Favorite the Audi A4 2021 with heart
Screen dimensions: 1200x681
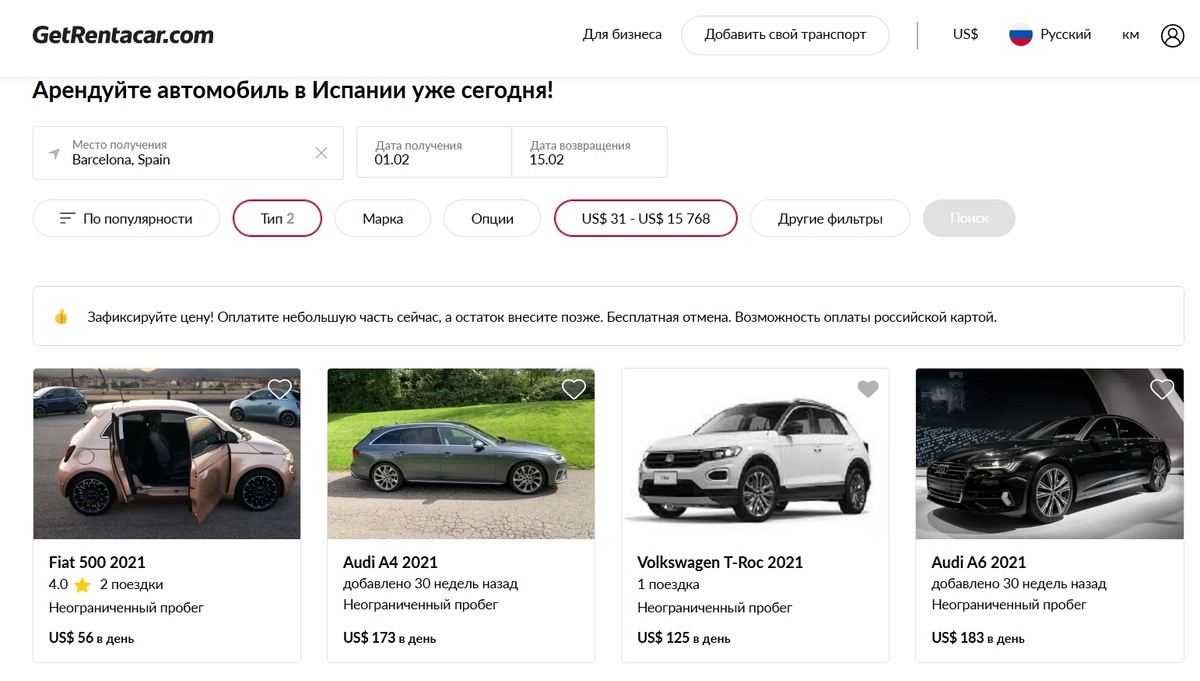[x=574, y=389]
